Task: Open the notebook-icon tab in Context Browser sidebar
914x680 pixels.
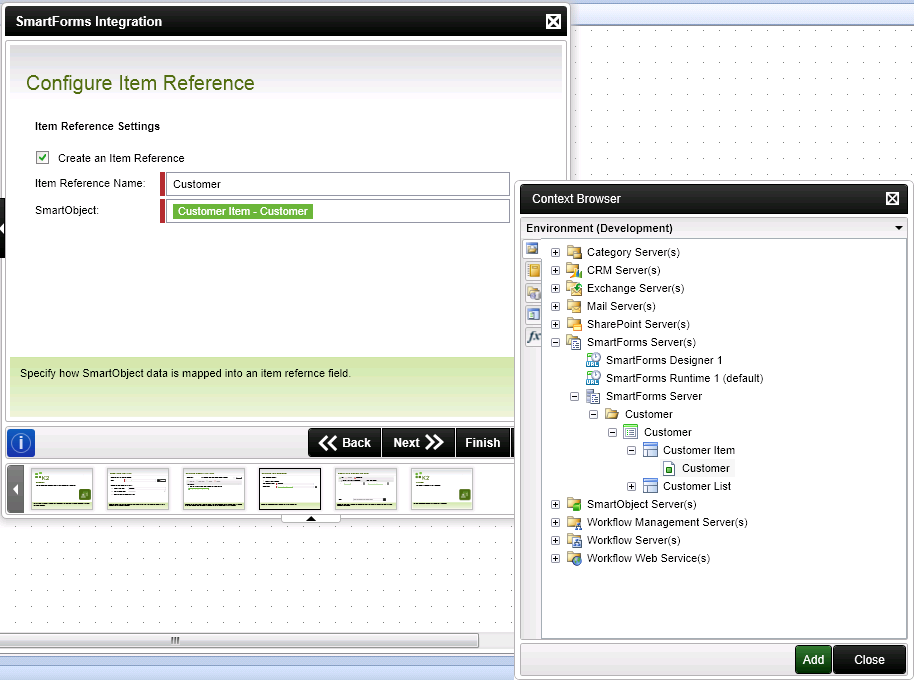Action: click(x=533, y=270)
